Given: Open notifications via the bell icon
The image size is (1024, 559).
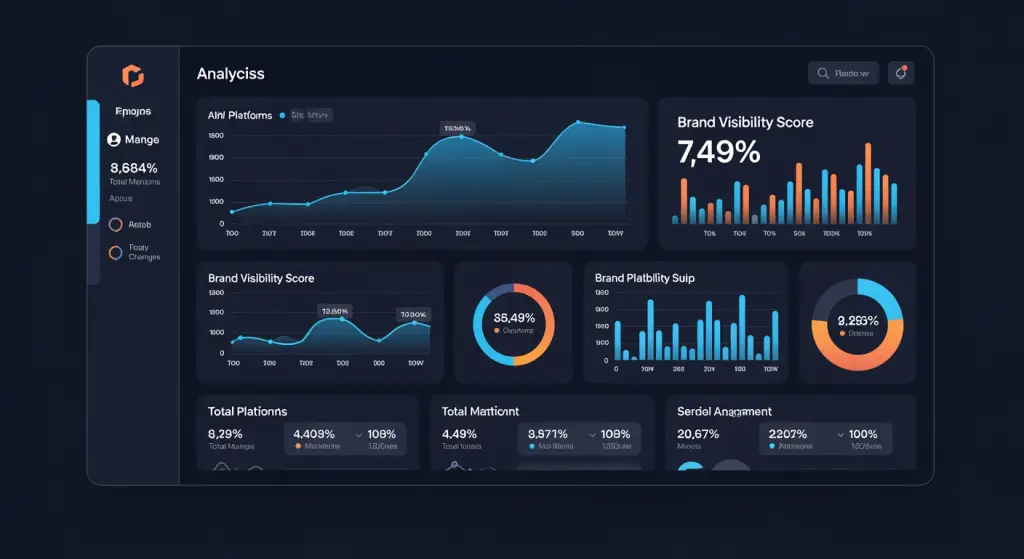Looking at the screenshot, I should 901,73.
